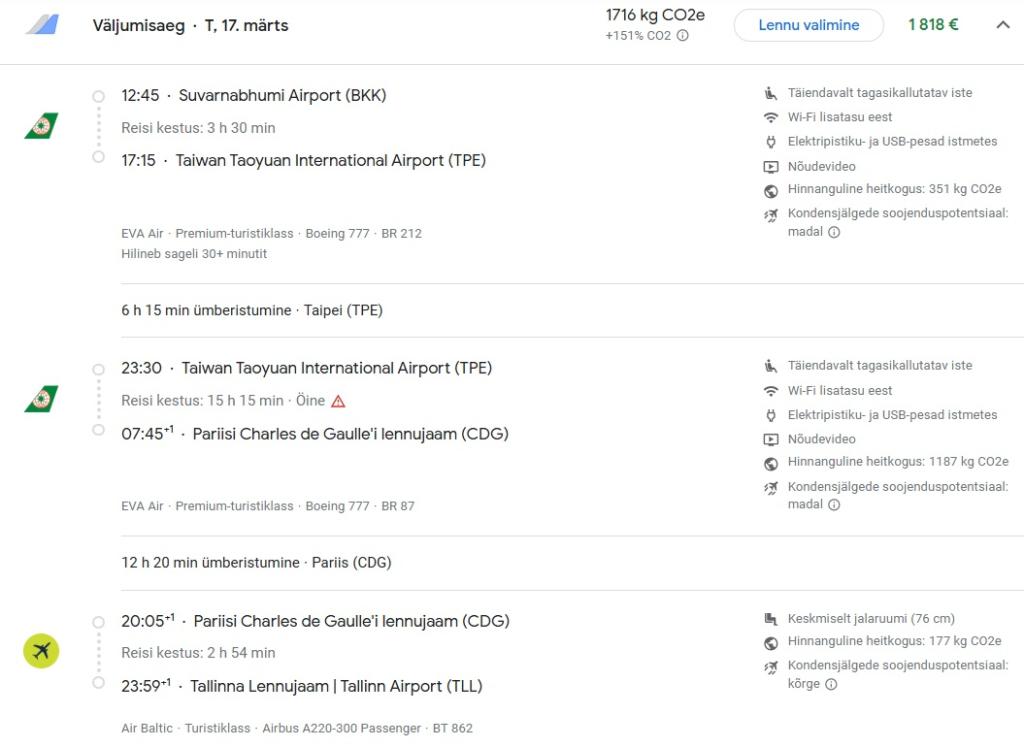Click the multi-airline logo in the header
1024x747 pixels.
(x=42, y=25)
